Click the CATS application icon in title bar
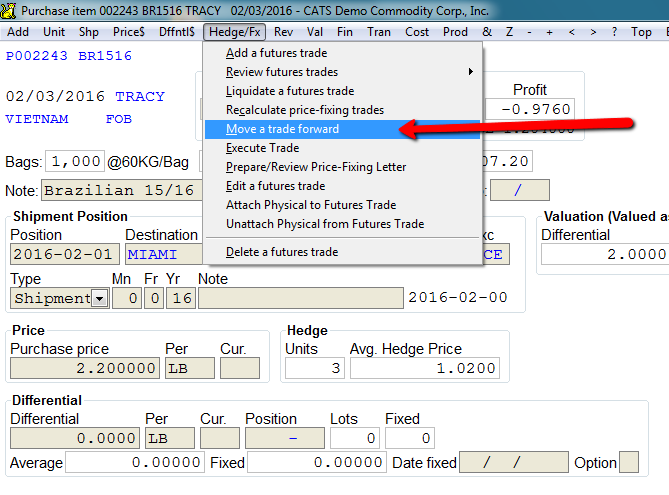Viewport: 669px width, 495px height. pyautogui.click(x=8, y=10)
